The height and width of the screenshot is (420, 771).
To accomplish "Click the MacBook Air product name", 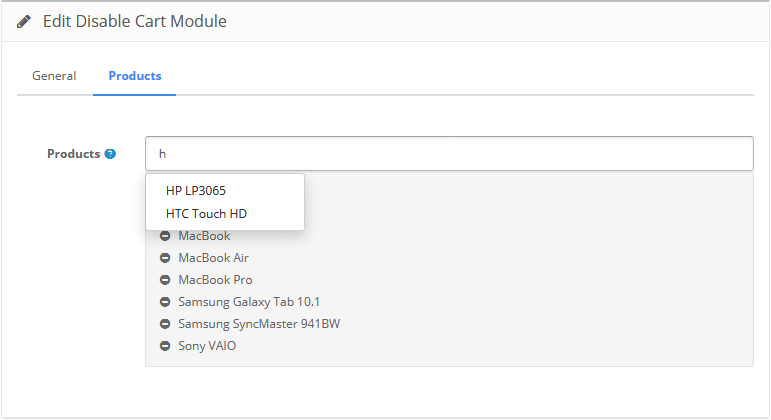I will coord(213,258).
